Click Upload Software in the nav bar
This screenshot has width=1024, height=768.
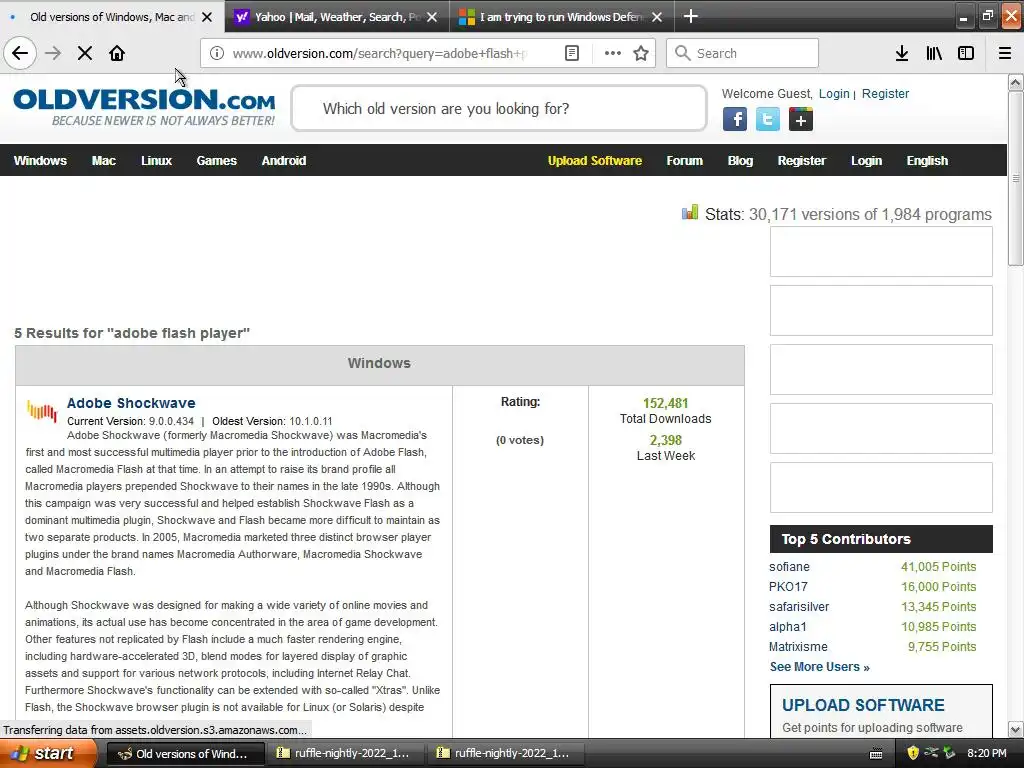594,161
